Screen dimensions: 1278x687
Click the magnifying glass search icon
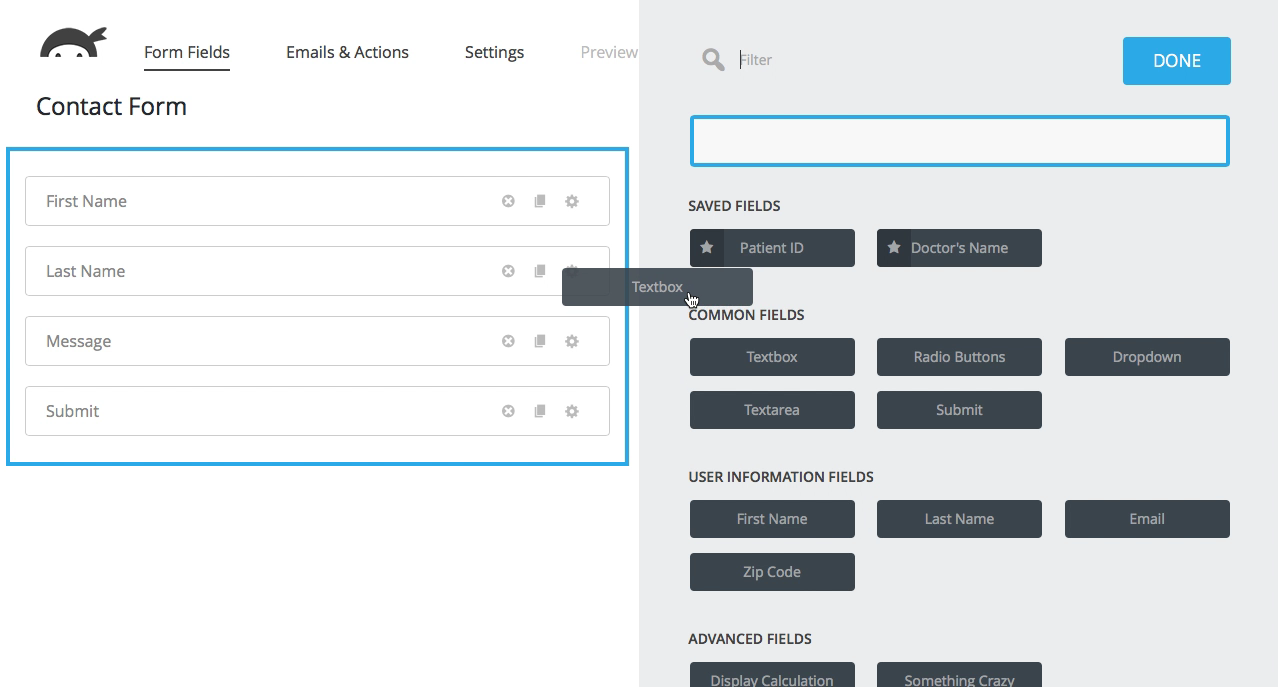click(x=713, y=60)
